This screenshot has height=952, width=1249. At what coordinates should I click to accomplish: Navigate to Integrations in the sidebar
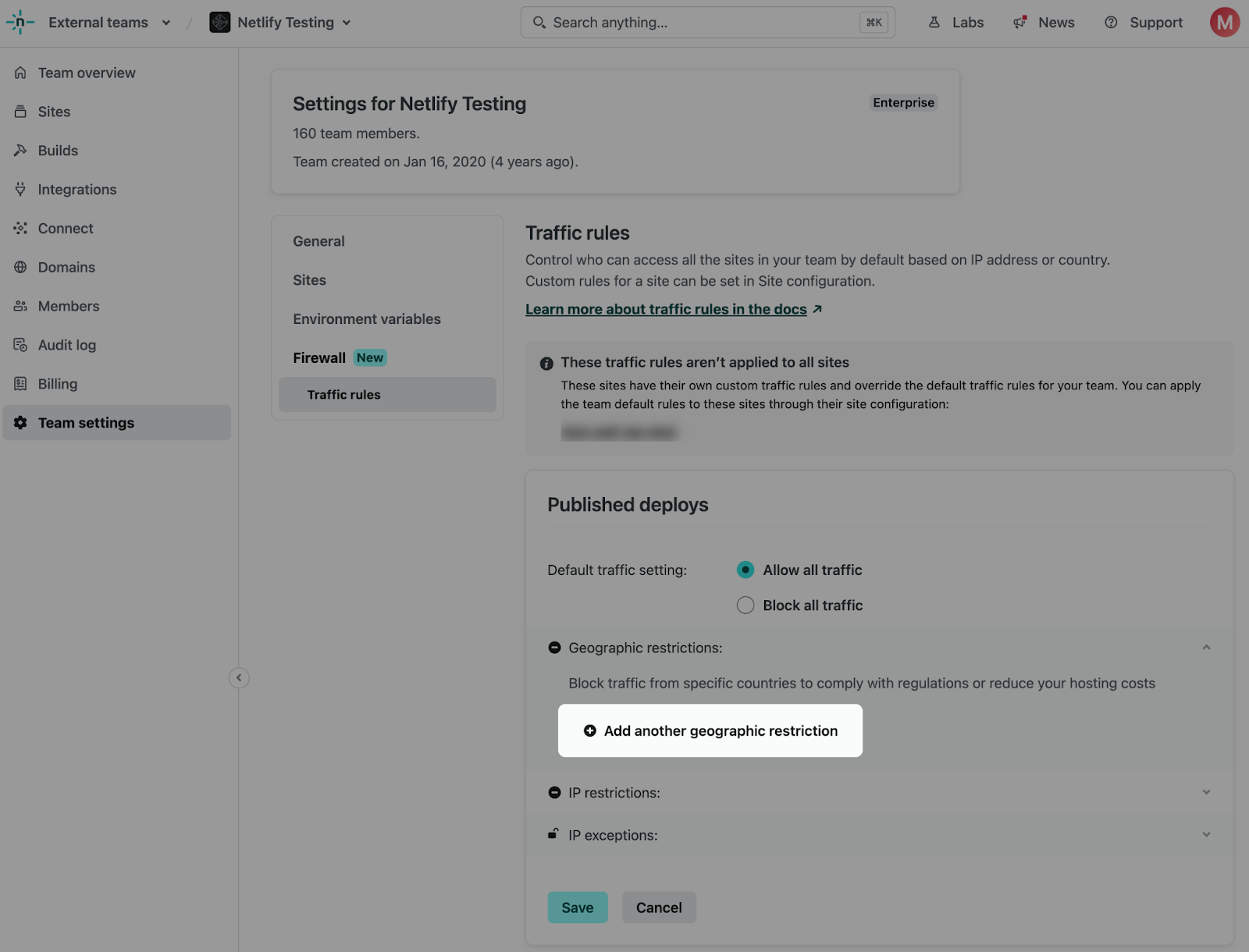[x=117, y=190]
